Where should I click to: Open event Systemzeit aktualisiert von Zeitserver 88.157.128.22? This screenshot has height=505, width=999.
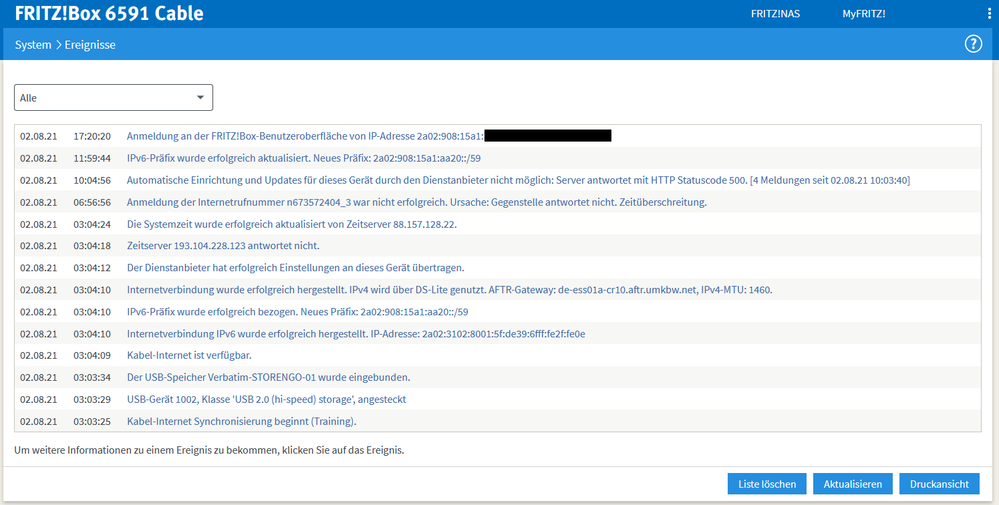pos(292,224)
